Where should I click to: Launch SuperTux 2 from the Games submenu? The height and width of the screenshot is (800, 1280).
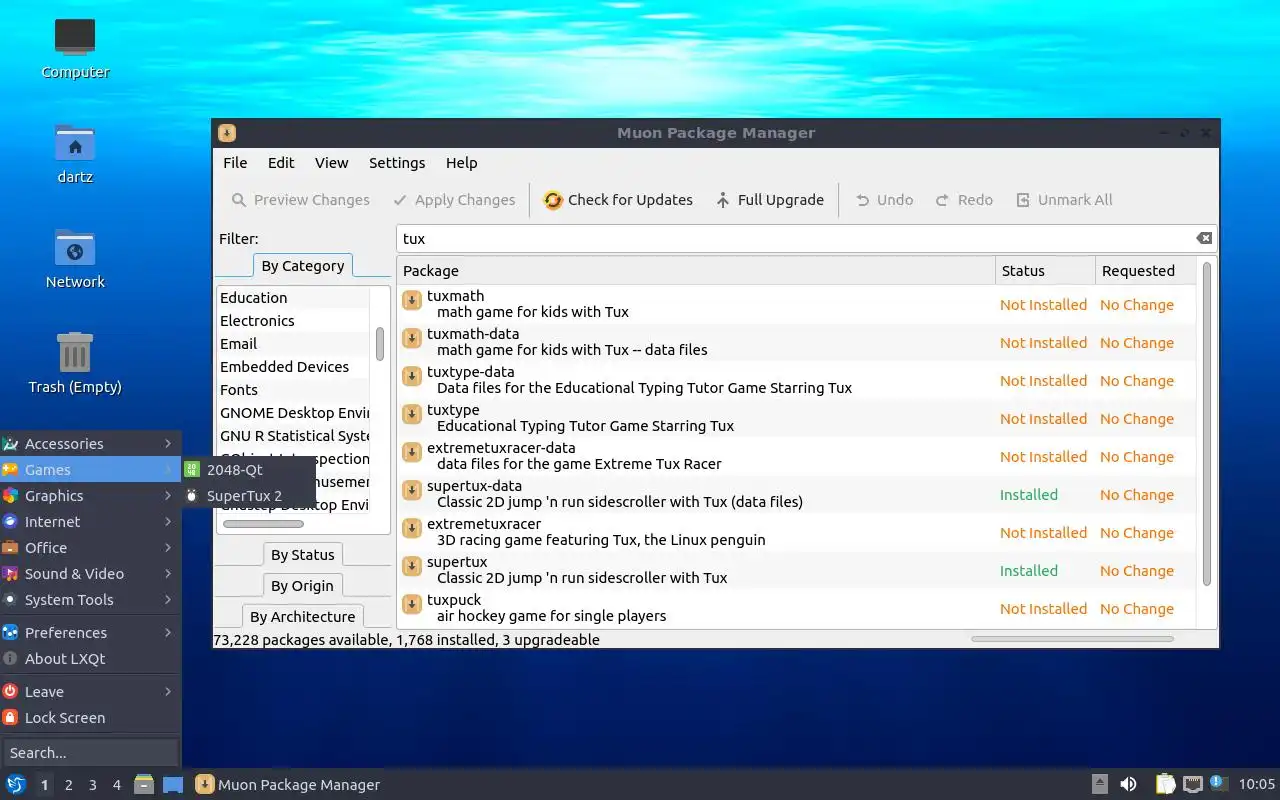tap(249, 496)
